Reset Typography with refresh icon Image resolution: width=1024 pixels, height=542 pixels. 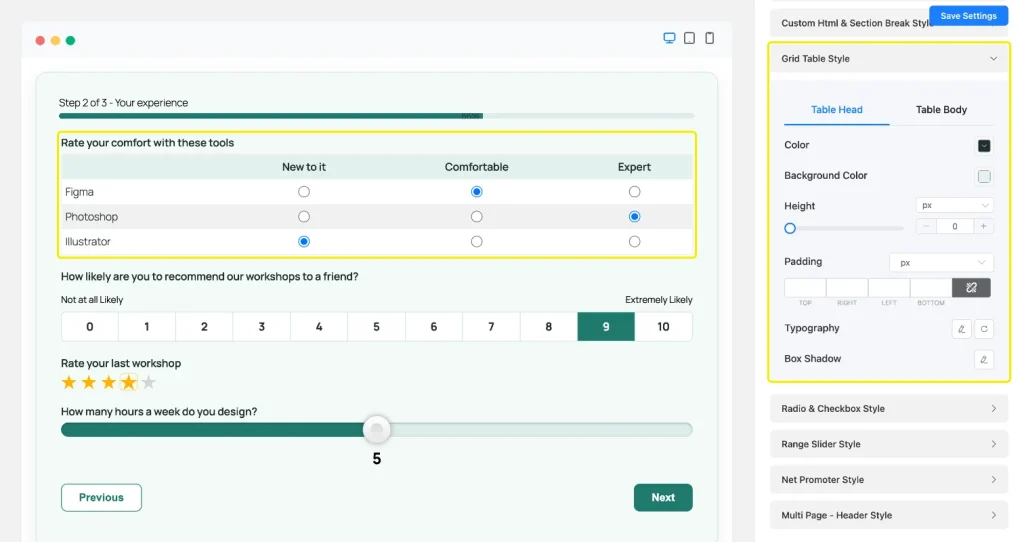(984, 328)
